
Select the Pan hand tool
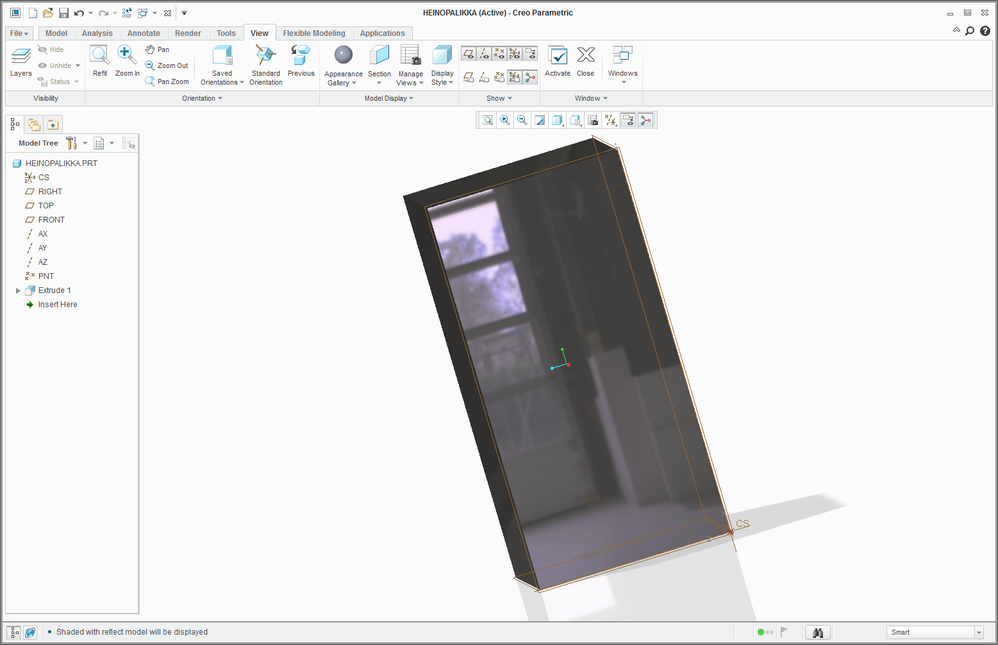[157, 50]
